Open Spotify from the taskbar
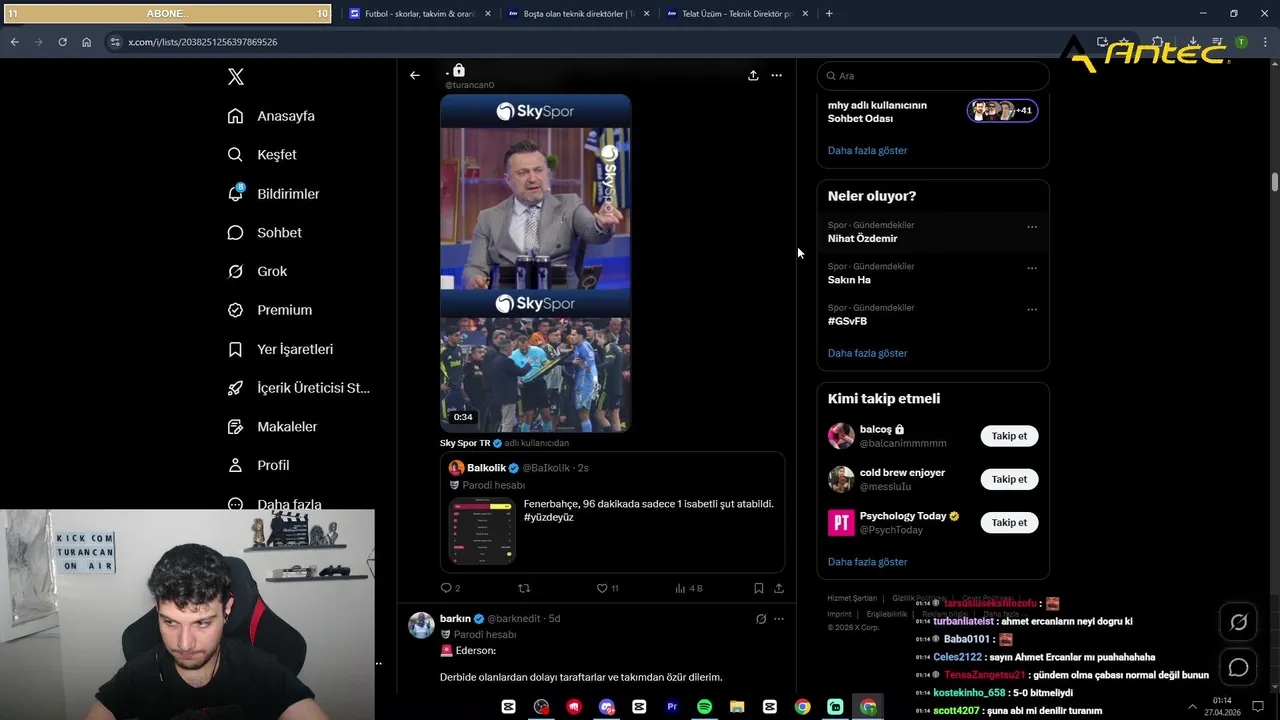This screenshot has height=720, width=1280. 704,707
